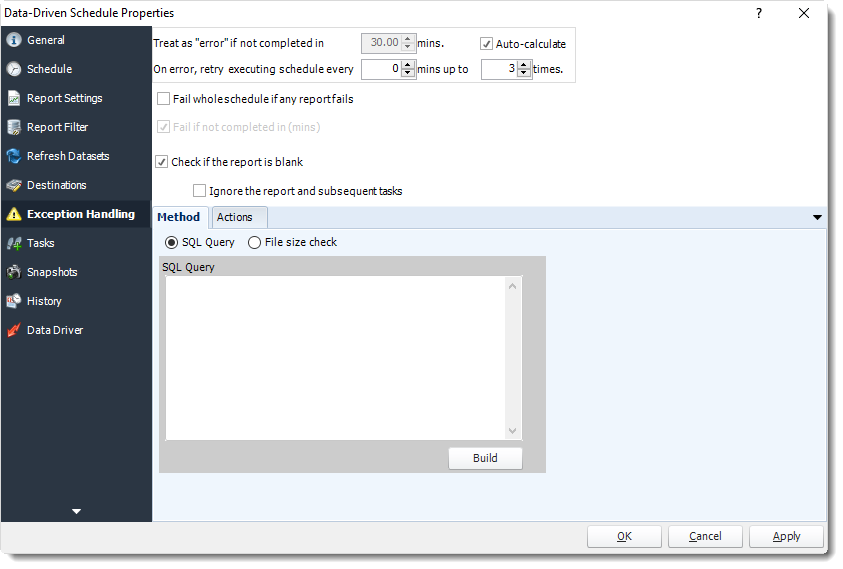The image size is (843, 569).
Task: Enable Fail whole schedule if any report fails
Action: (x=163, y=99)
